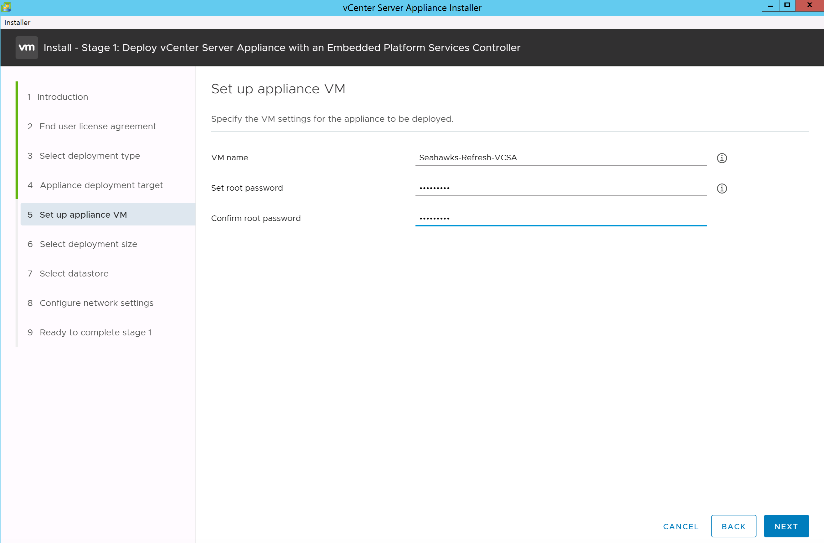The height and width of the screenshot is (543, 824).
Task: Return to Appliance deployment target step
Action: tap(101, 185)
